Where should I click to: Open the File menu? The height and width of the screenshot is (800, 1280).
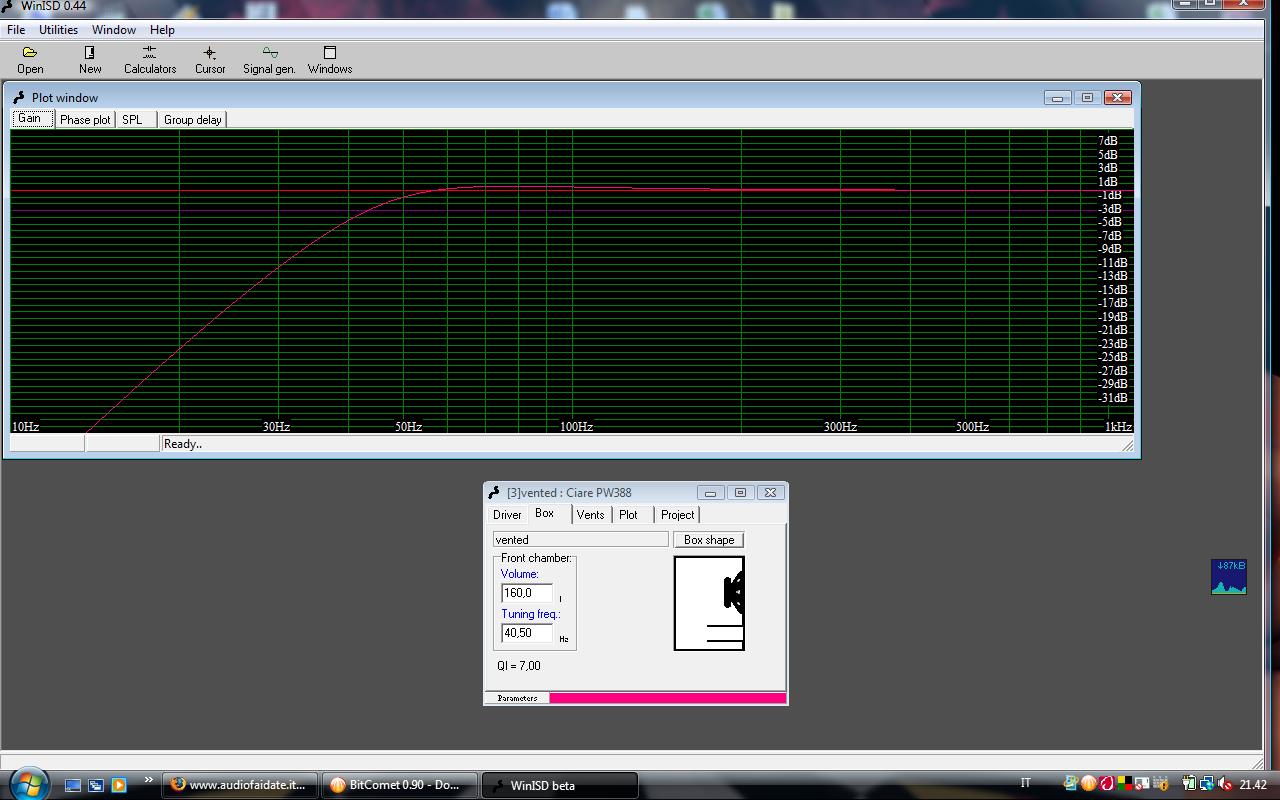(16, 30)
